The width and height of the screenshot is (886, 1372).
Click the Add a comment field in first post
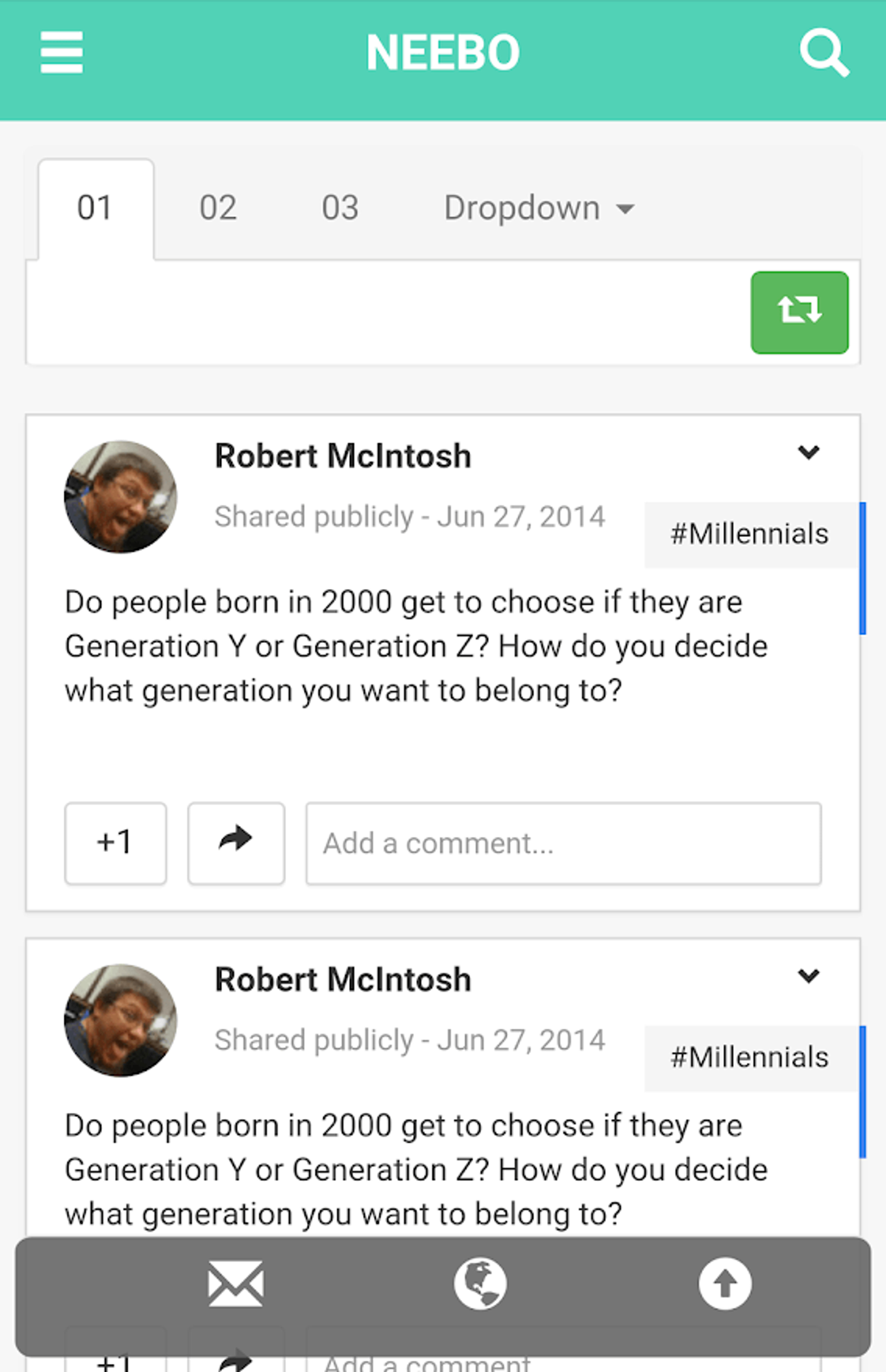[563, 843]
